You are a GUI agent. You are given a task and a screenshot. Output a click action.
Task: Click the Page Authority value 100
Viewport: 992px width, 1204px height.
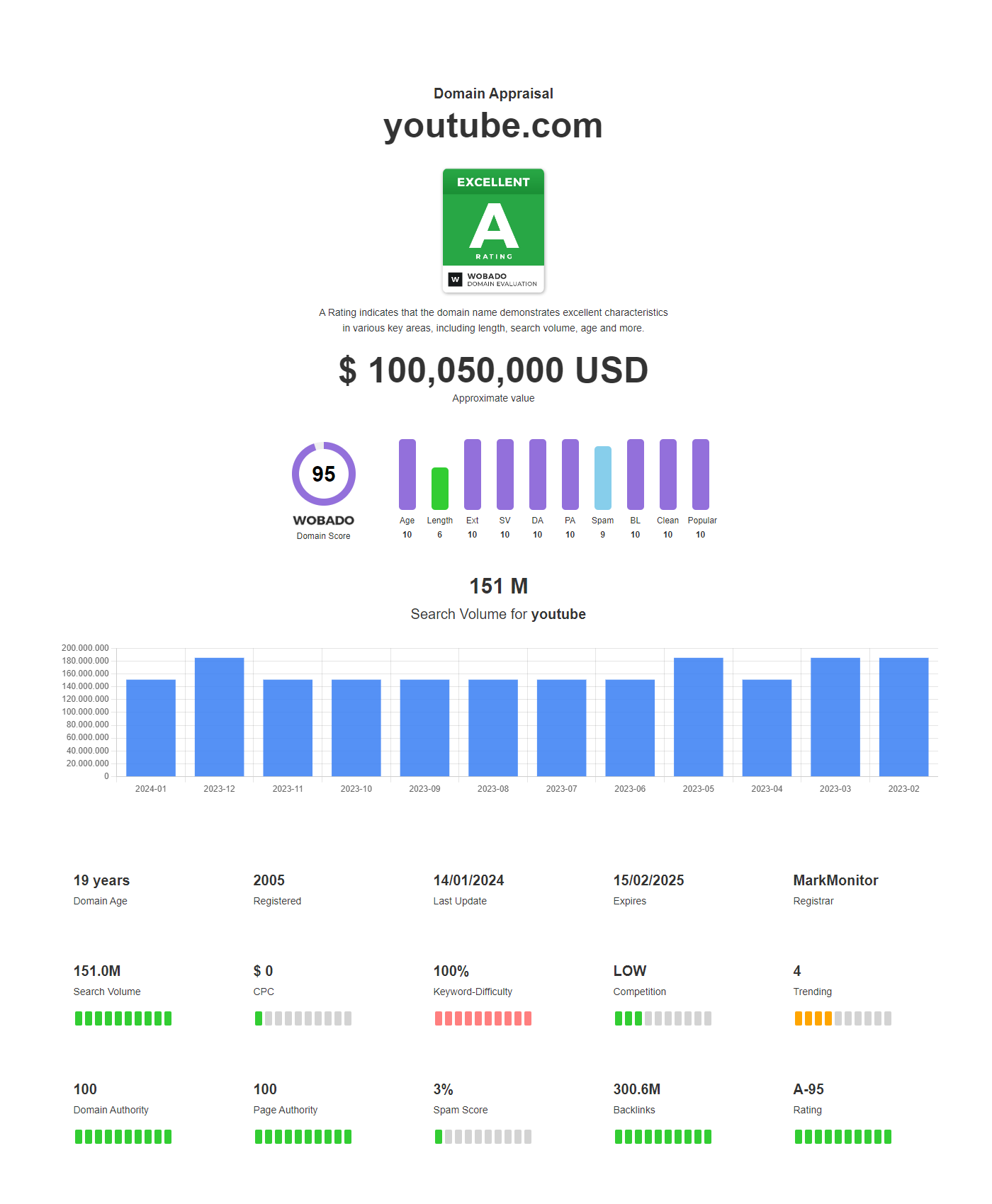coord(265,1089)
